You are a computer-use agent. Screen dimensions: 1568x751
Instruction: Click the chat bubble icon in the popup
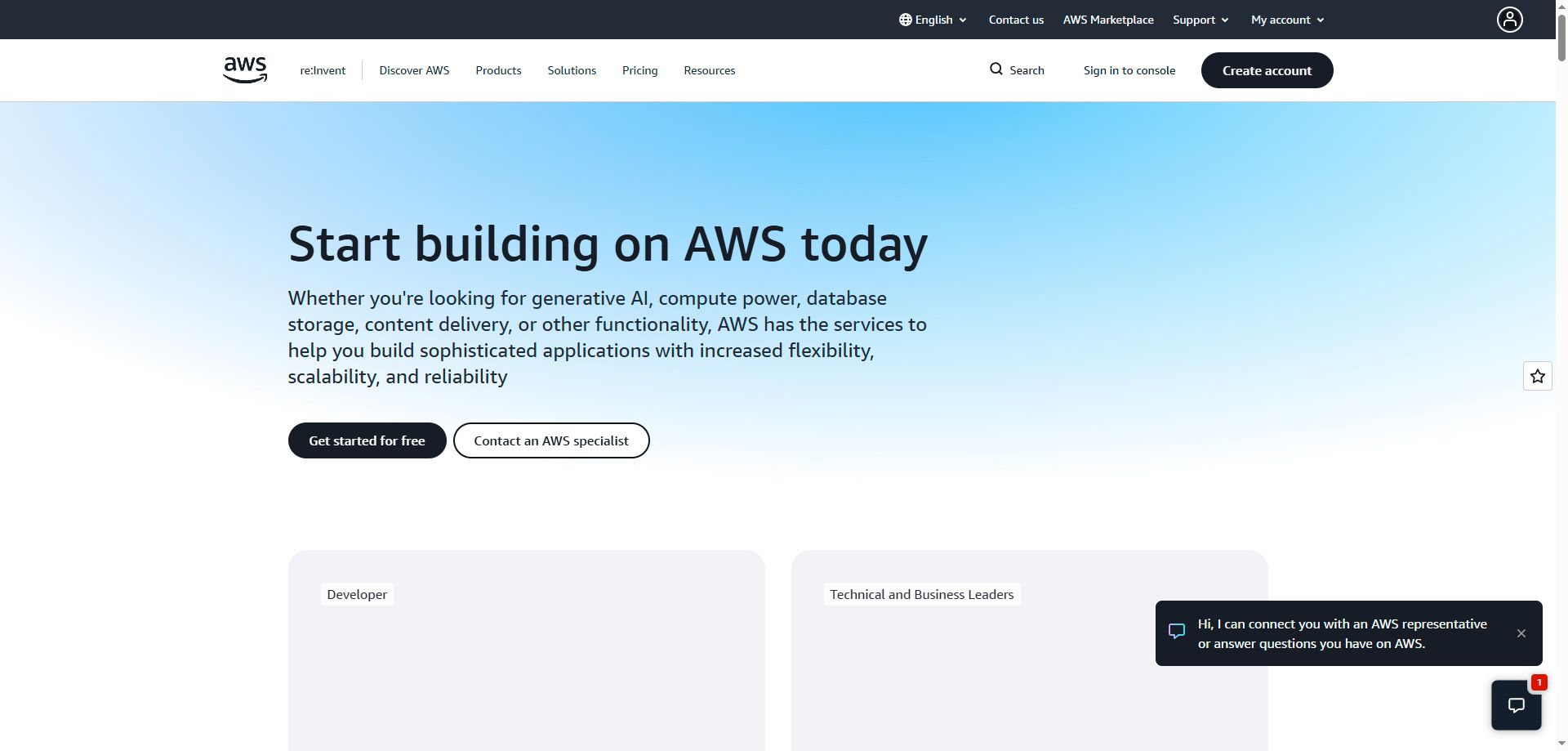[1176, 632]
